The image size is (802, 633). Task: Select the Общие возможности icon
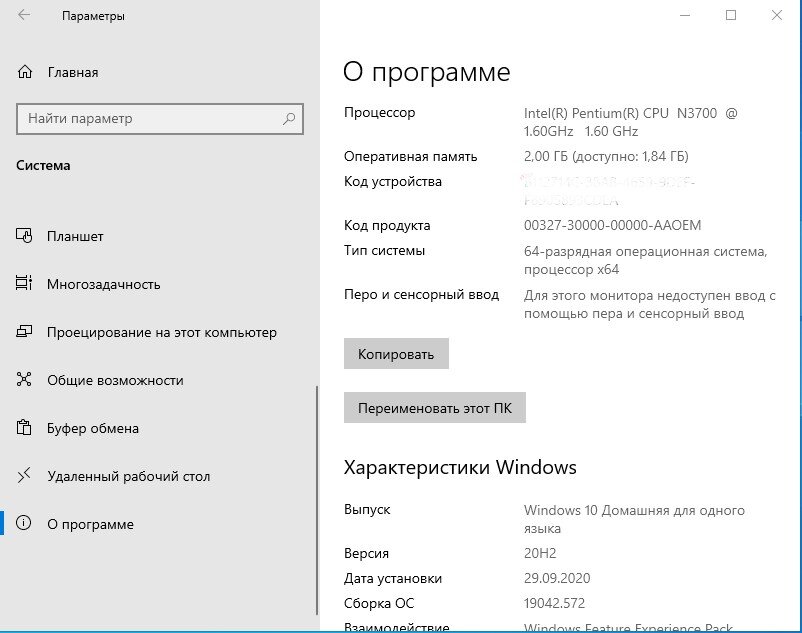pyautogui.click(x=23, y=380)
